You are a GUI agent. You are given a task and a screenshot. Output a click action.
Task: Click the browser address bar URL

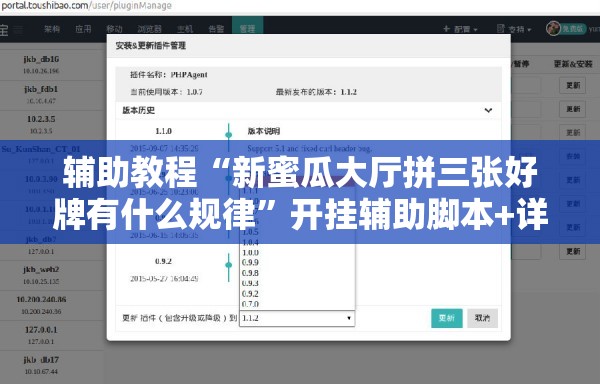(x=86, y=6)
